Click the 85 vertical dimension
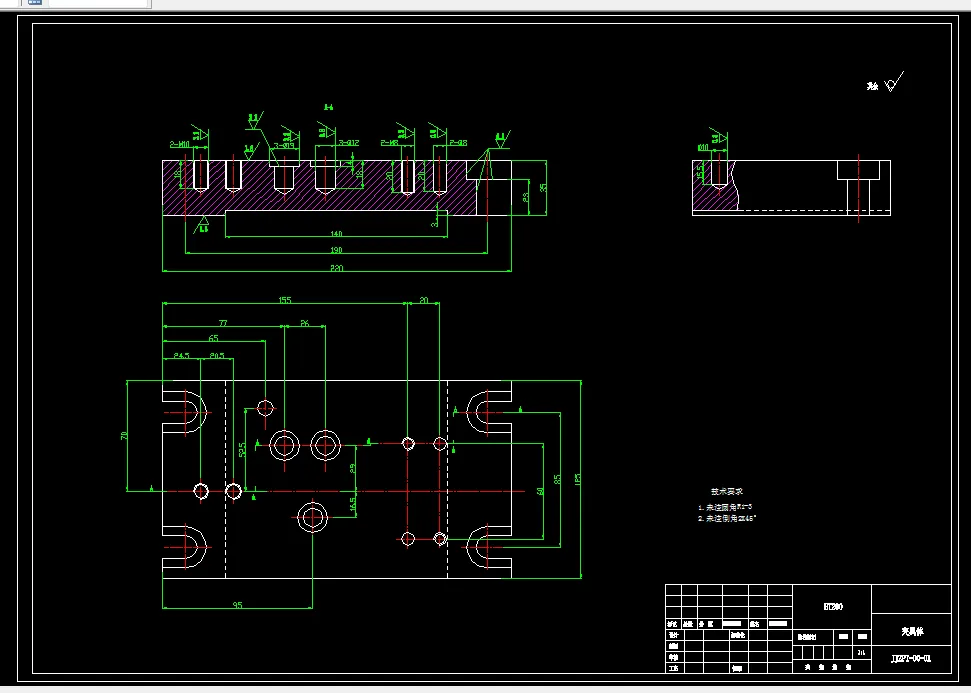This screenshot has height=693, width=971. pyautogui.click(x=557, y=479)
